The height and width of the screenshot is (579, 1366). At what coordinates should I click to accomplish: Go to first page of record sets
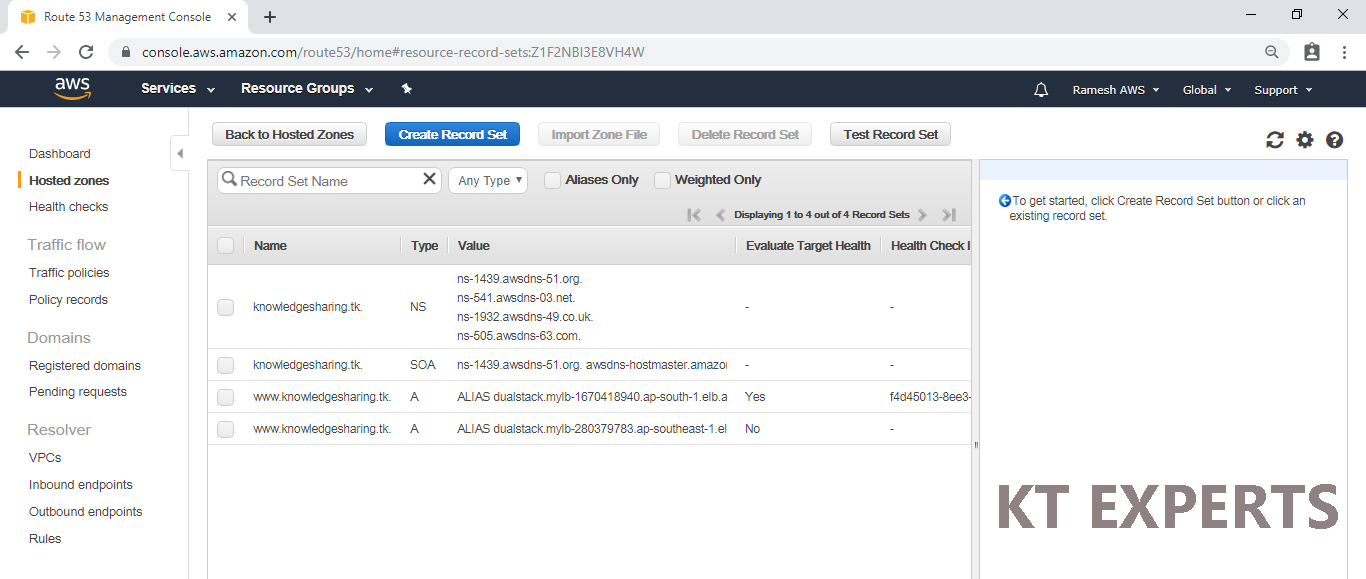coord(694,215)
